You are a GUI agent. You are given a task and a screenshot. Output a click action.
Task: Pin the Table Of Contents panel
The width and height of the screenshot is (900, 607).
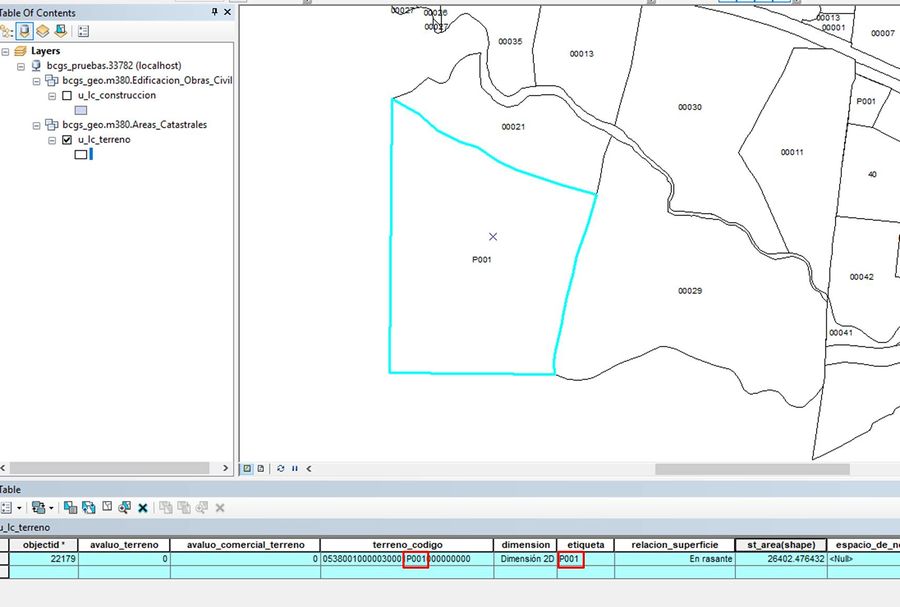pyautogui.click(x=215, y=11)
